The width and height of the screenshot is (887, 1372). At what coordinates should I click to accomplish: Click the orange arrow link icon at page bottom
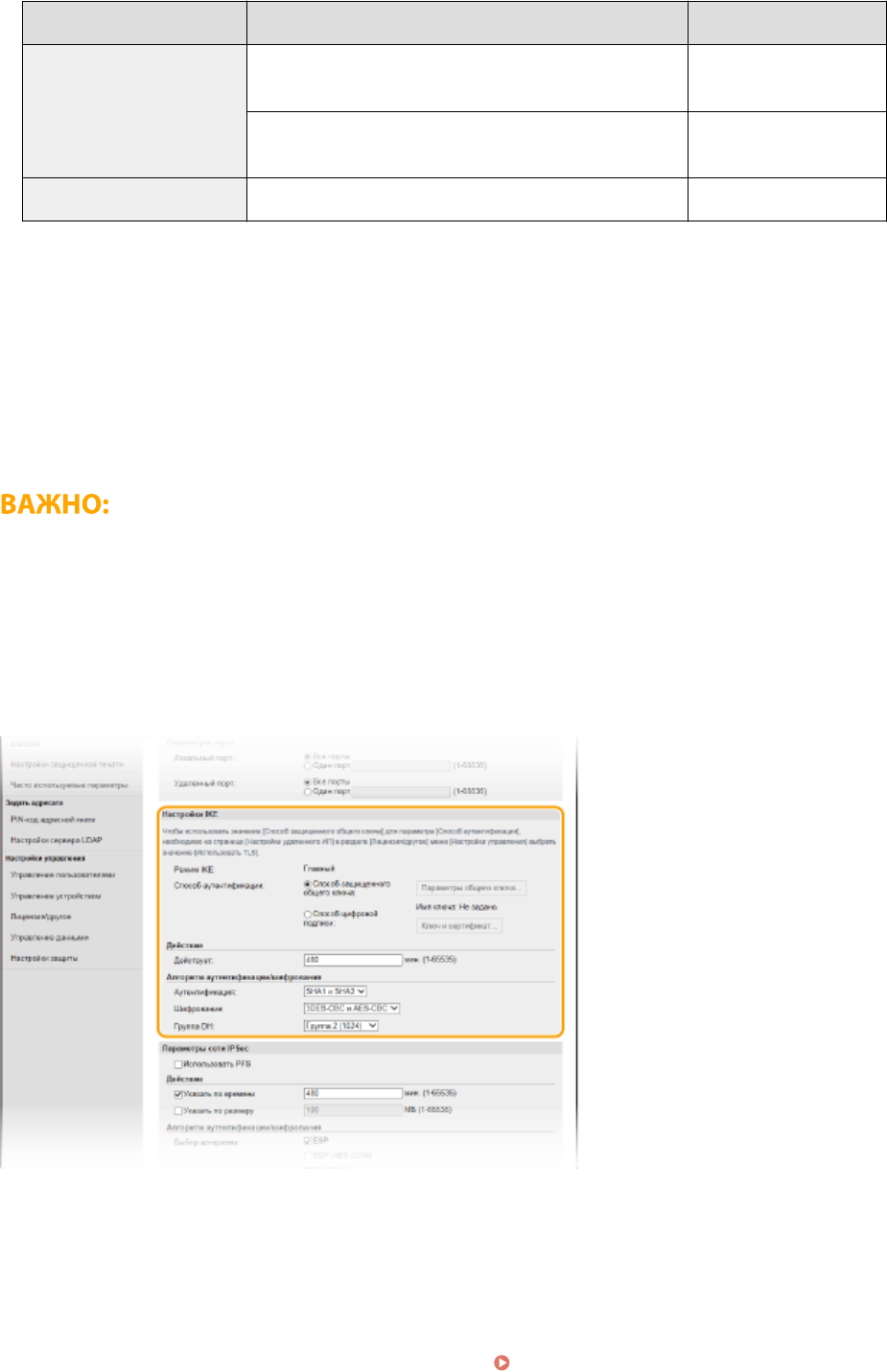pos(500,1361)
